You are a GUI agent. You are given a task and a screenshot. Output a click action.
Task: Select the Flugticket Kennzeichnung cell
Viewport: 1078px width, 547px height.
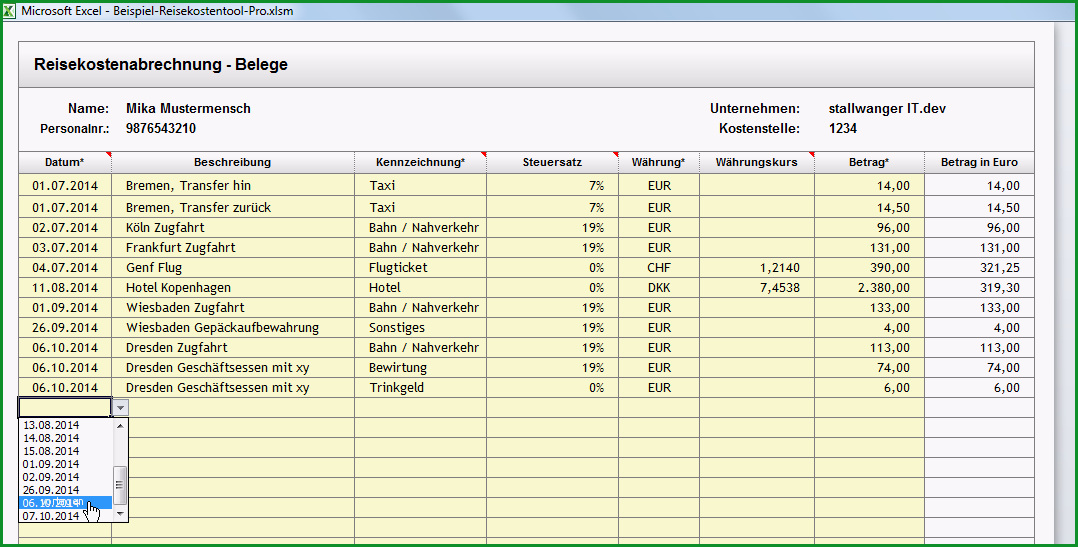click(420, 267)
